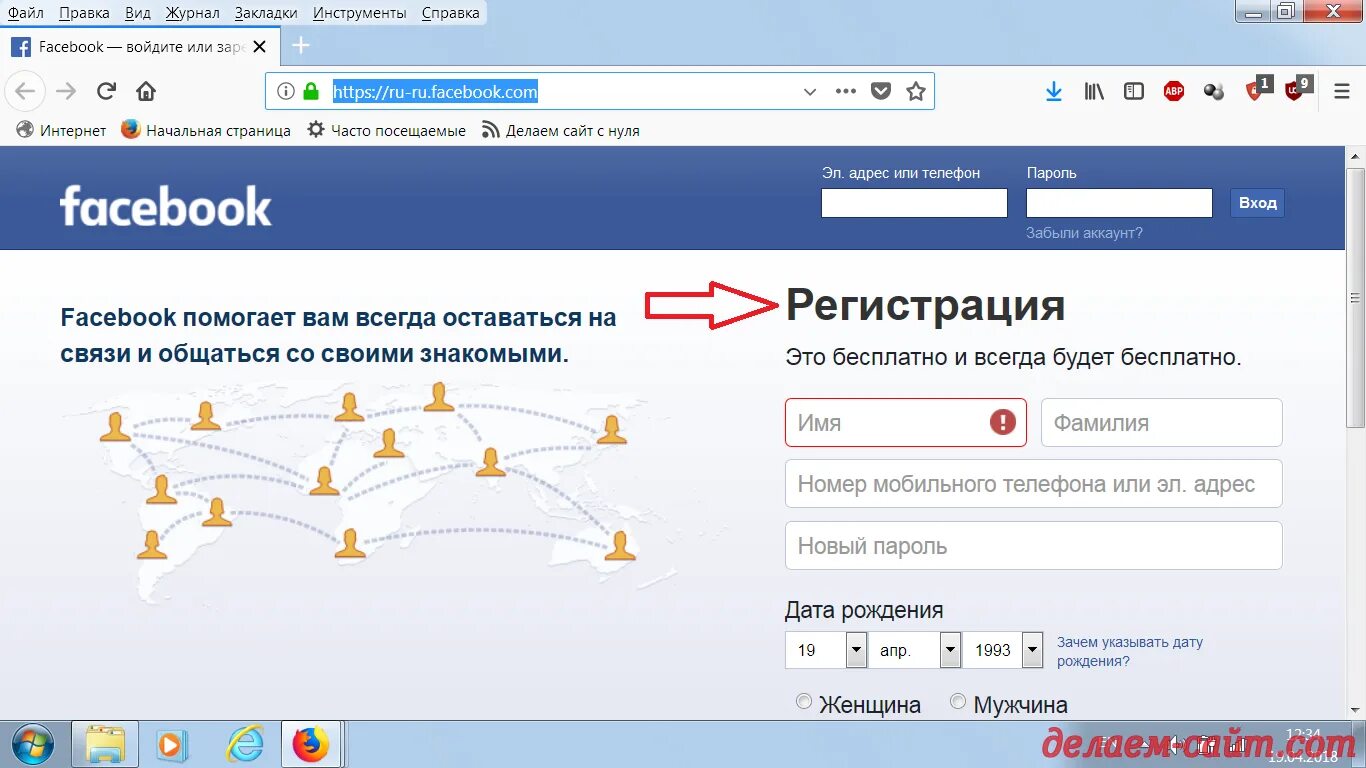Click the Вход login button

(x=1257, y=203)
